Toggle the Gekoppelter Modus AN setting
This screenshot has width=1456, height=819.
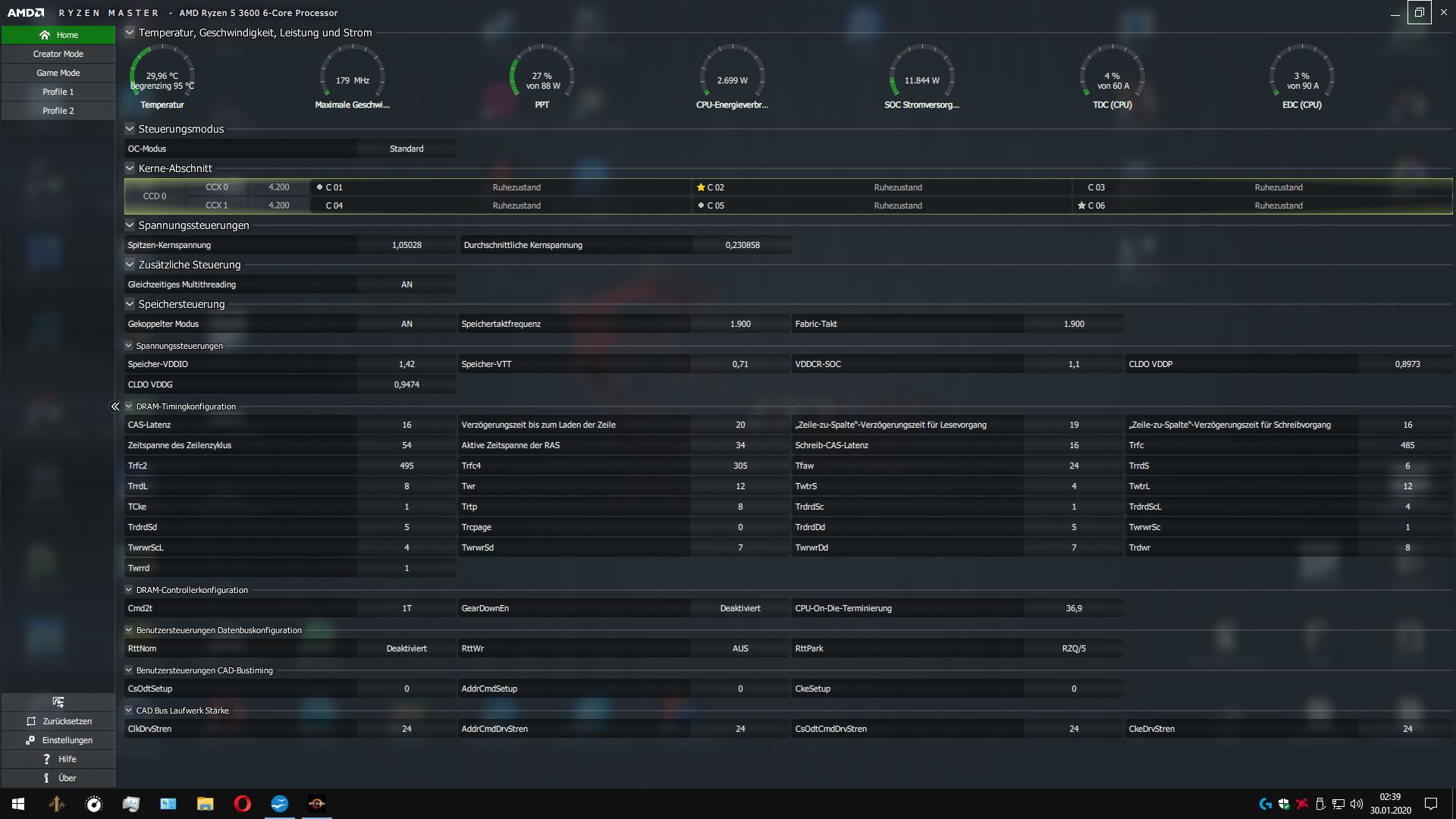(x=406, y=324)
